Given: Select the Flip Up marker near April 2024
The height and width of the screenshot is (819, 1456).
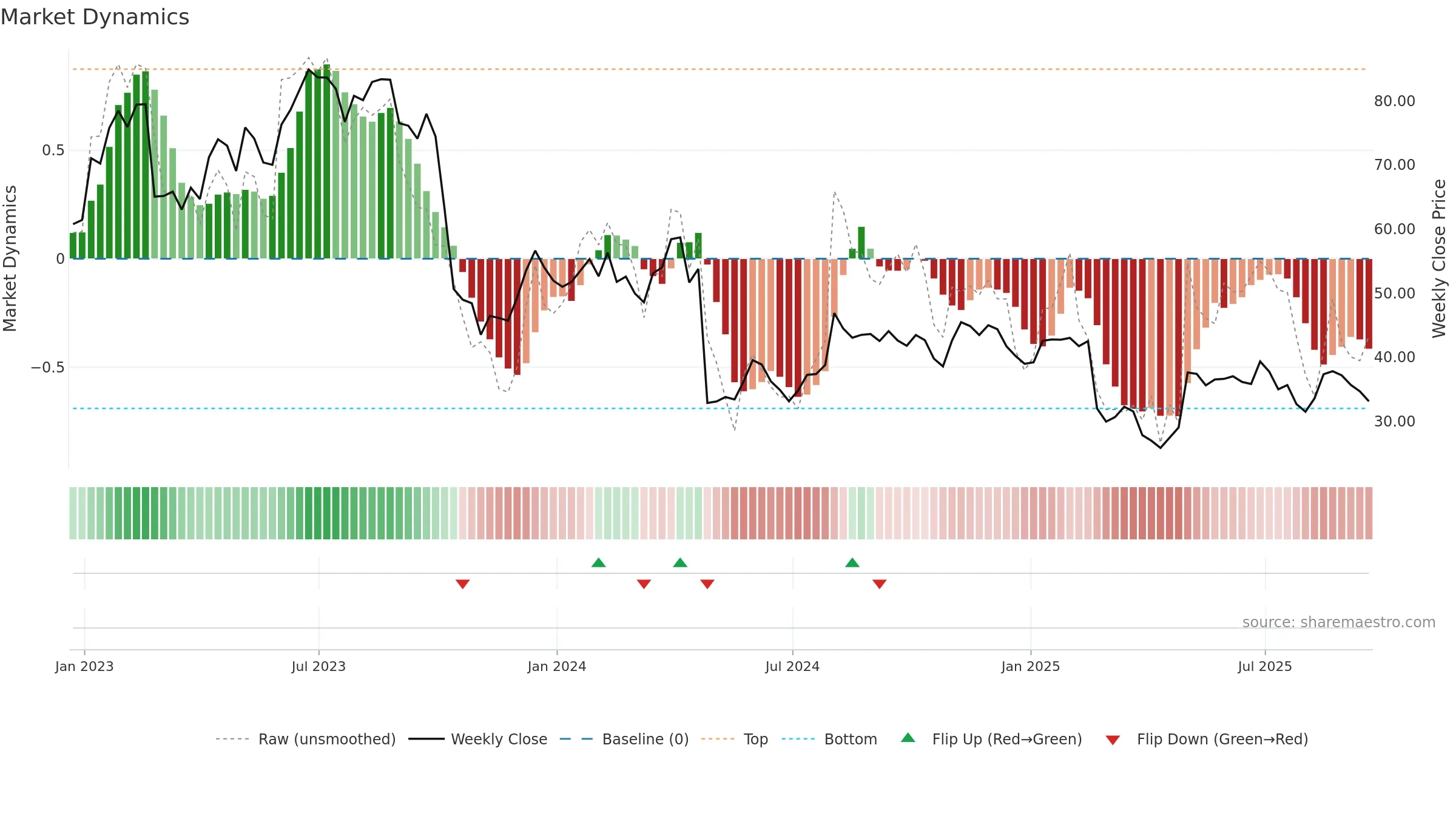Looking at the screenshot, I should point(680,562).
